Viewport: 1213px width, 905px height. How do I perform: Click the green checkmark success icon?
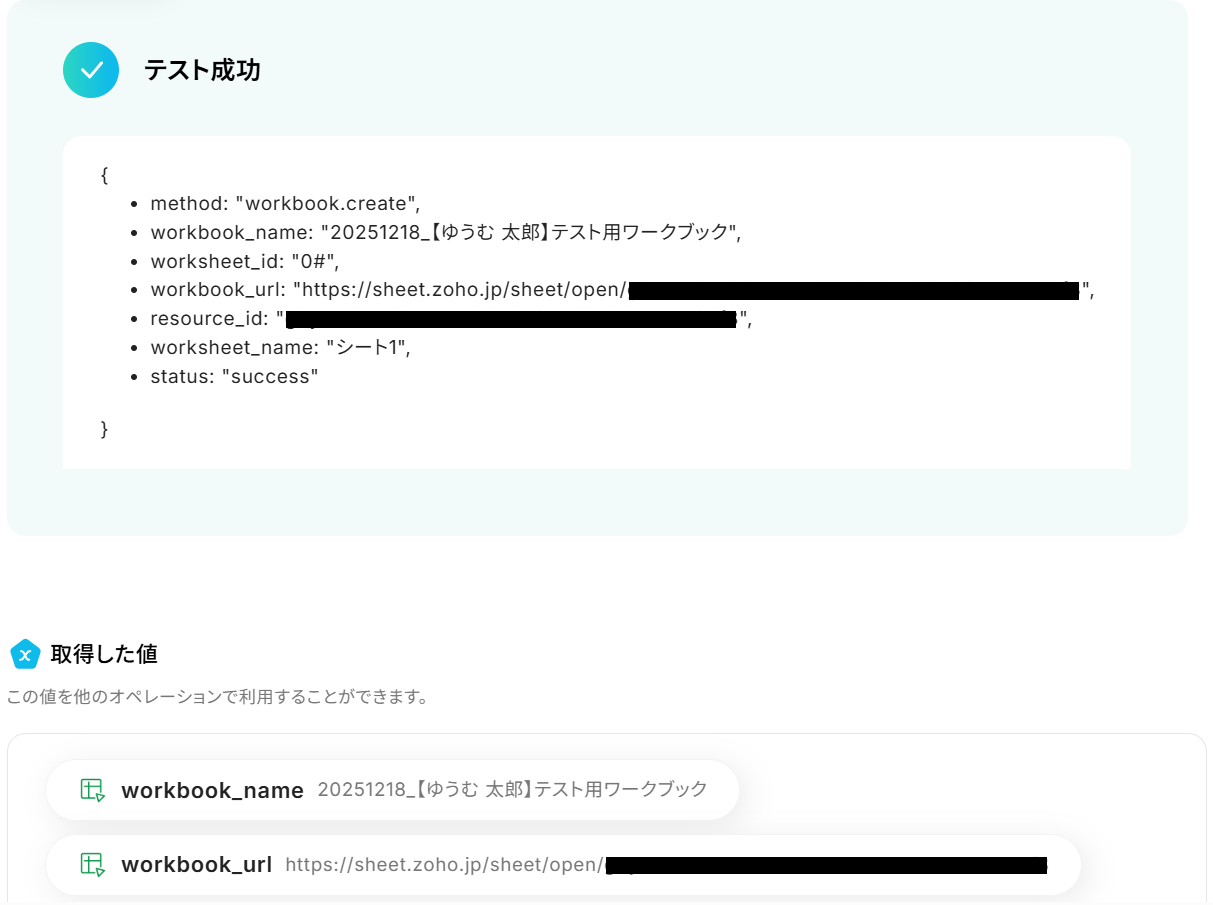[x=91, y=70]
